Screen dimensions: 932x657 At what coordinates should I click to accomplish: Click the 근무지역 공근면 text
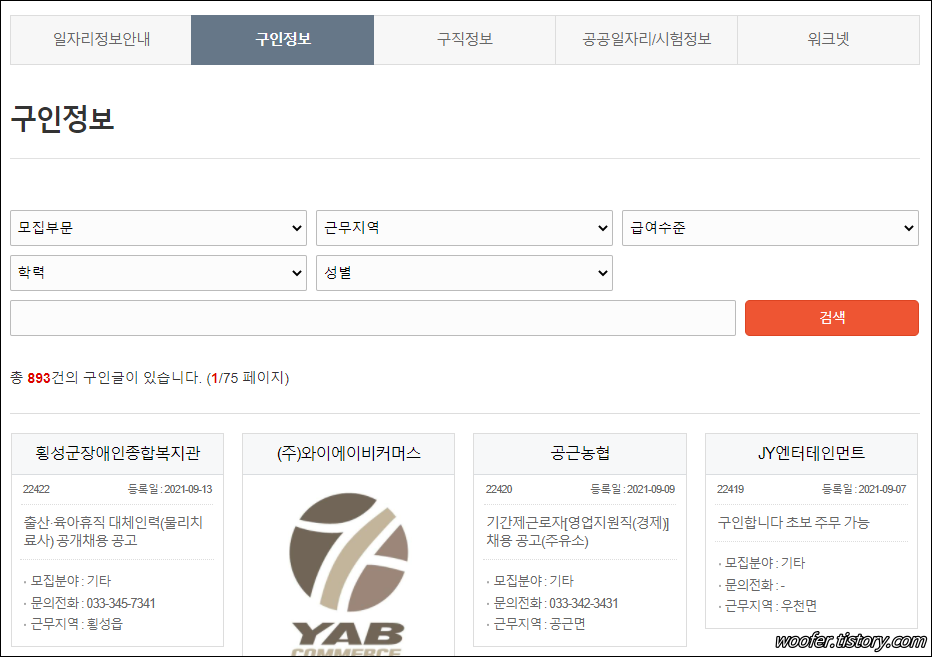pos(540,624)
